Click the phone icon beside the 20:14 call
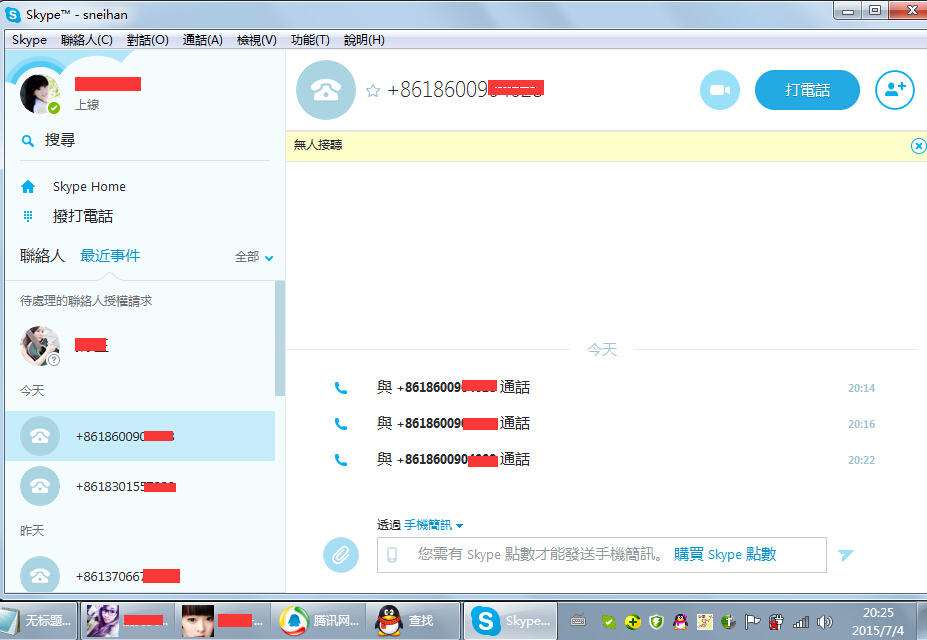 pyautogui.click(x=341, y=388)
